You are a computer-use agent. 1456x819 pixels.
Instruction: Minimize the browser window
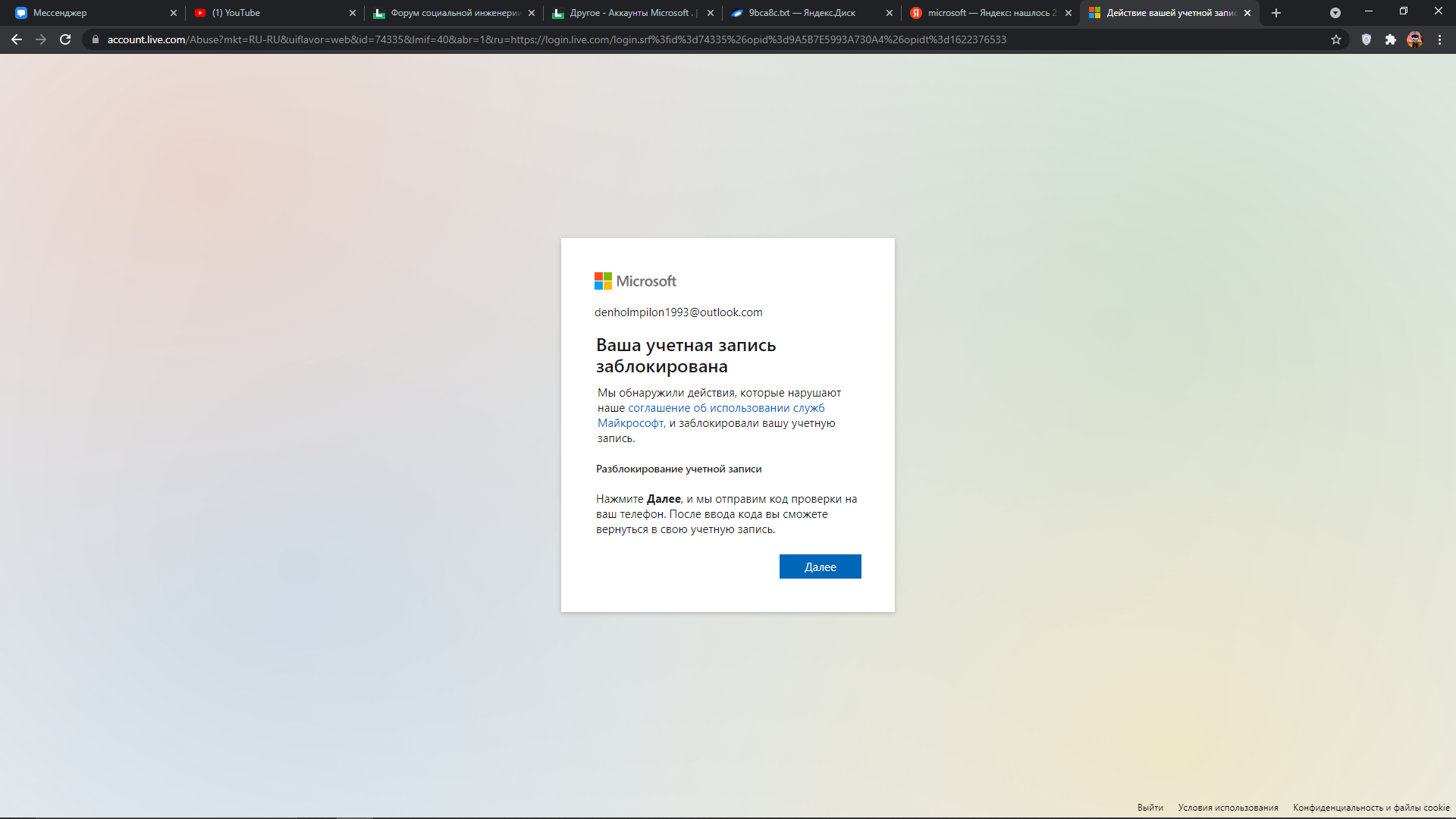click(1369, 11)
